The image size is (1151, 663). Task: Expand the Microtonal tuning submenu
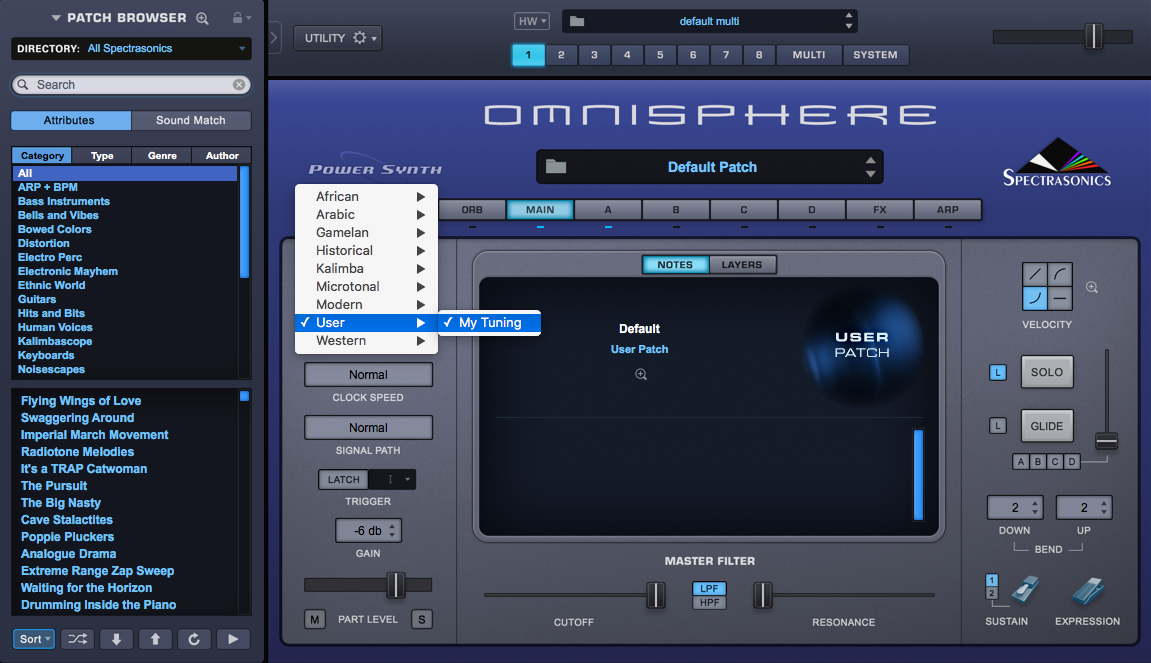coord(366,286)
